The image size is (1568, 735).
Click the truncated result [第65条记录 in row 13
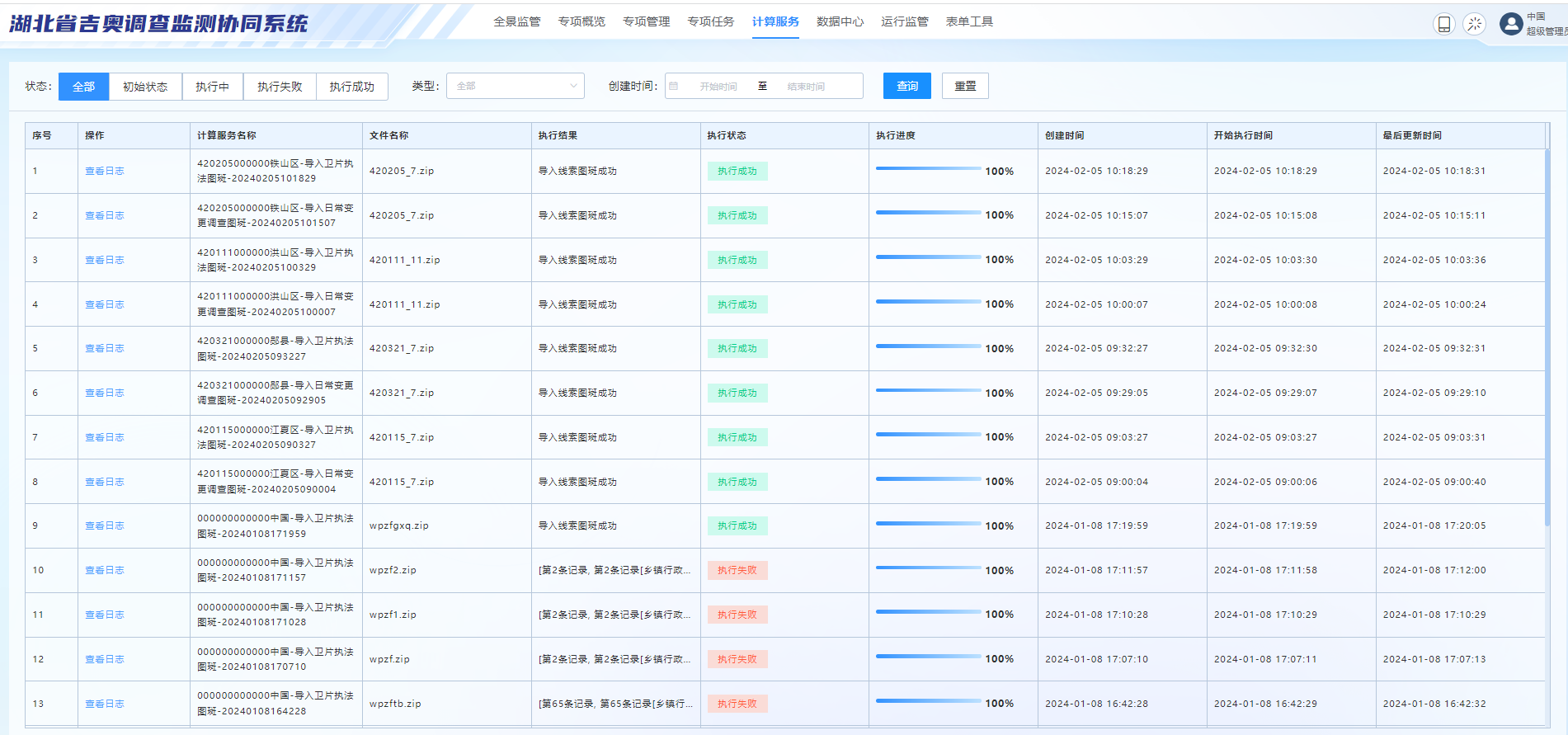(615, 704)
